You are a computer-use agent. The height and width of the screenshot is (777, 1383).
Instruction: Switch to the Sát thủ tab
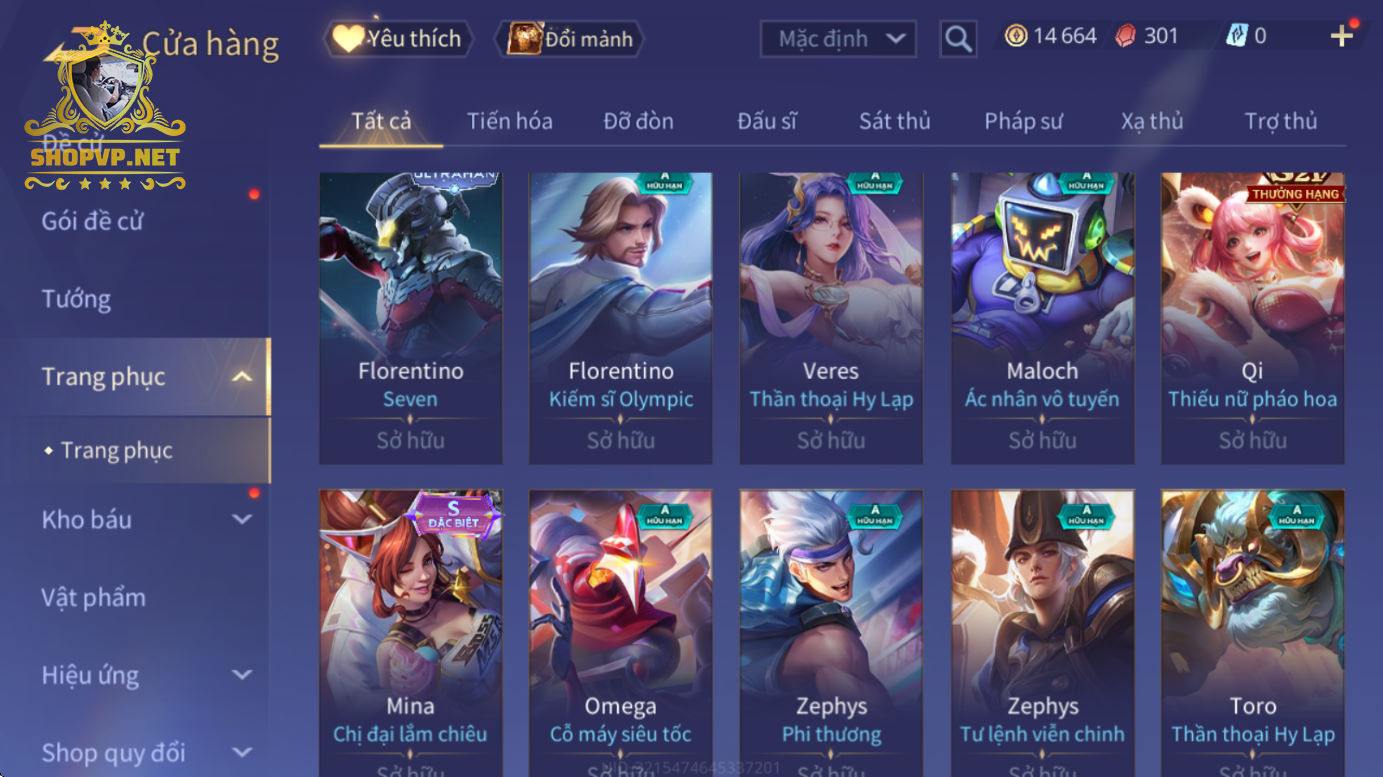[x=894, y=121]
